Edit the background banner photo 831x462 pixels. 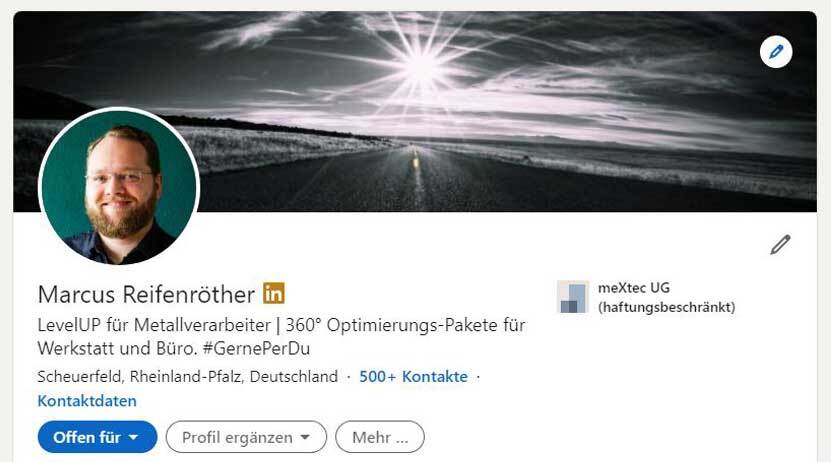click(776, 52)
